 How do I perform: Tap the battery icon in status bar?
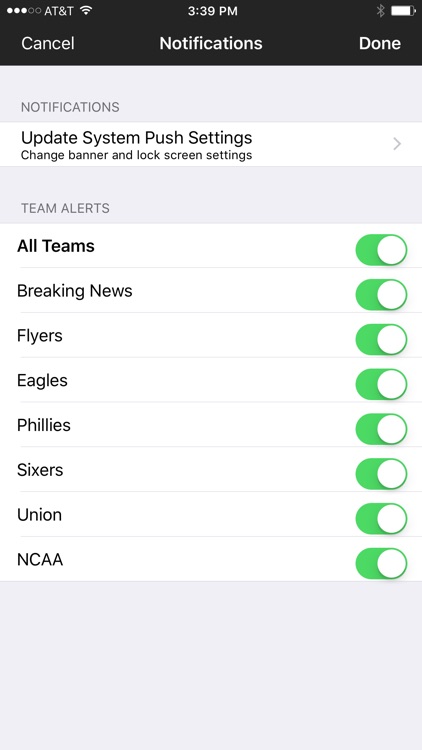pyautogui.click(x=403, y=11)
